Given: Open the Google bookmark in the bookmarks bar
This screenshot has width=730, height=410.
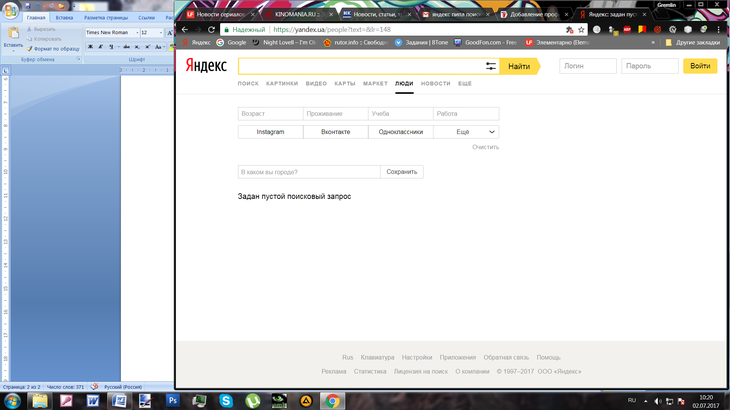Looking at the screenshot, I should pos(231,42).
